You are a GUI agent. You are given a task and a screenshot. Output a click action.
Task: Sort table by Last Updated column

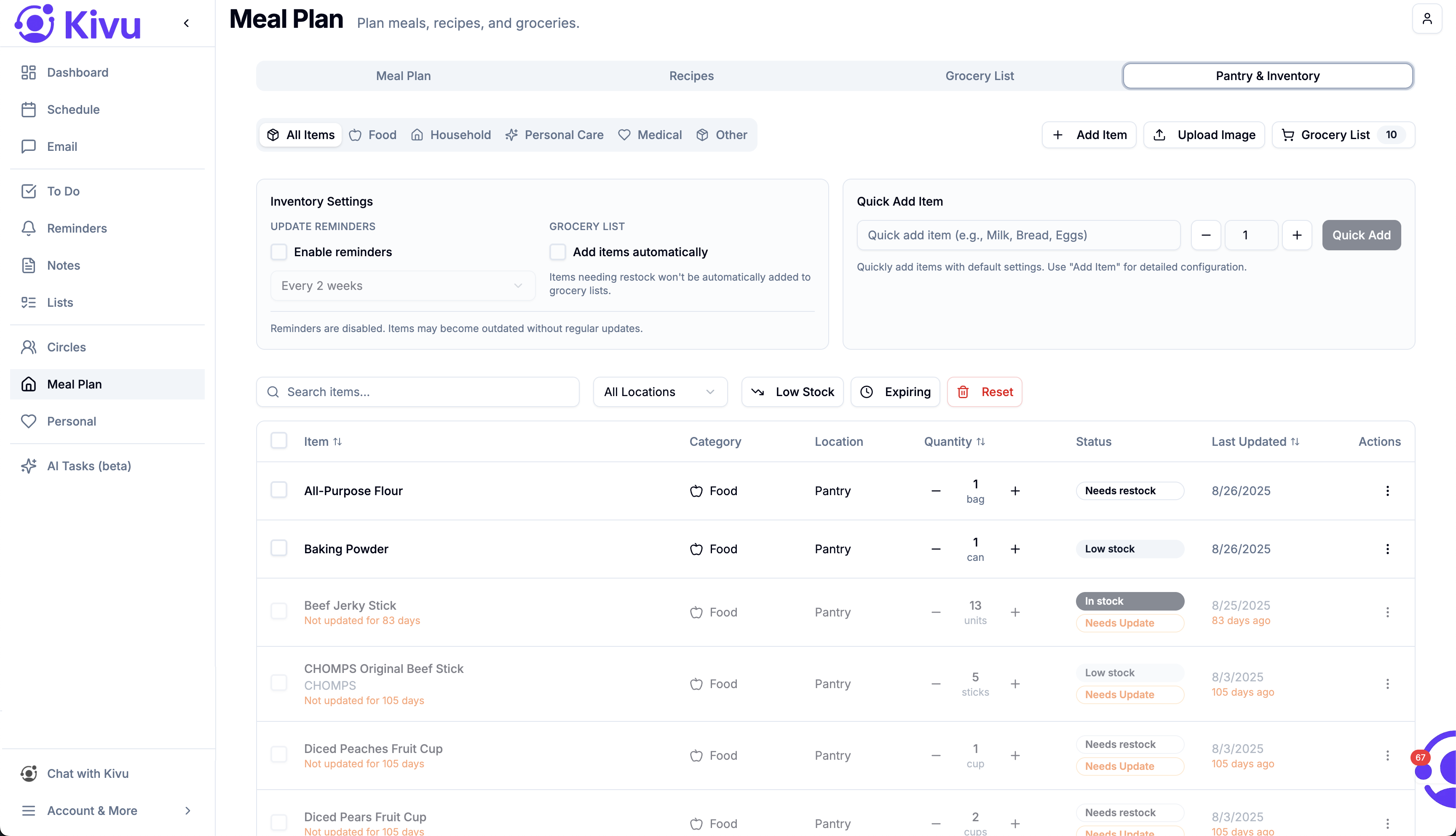(x=1255, y=442)
